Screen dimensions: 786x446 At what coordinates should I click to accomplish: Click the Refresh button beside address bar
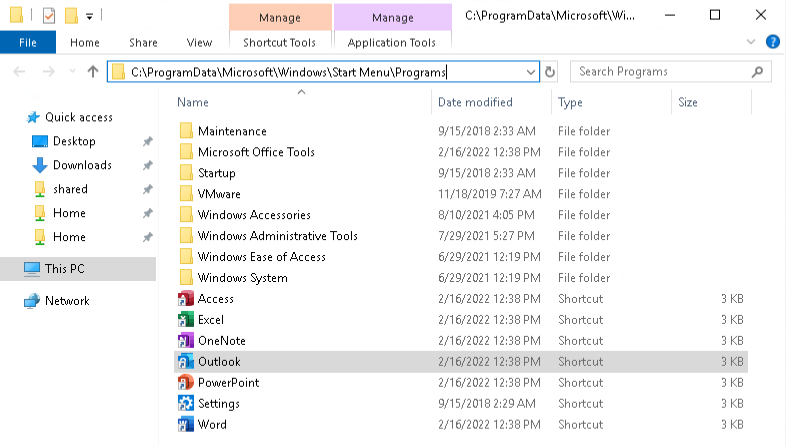550,72
